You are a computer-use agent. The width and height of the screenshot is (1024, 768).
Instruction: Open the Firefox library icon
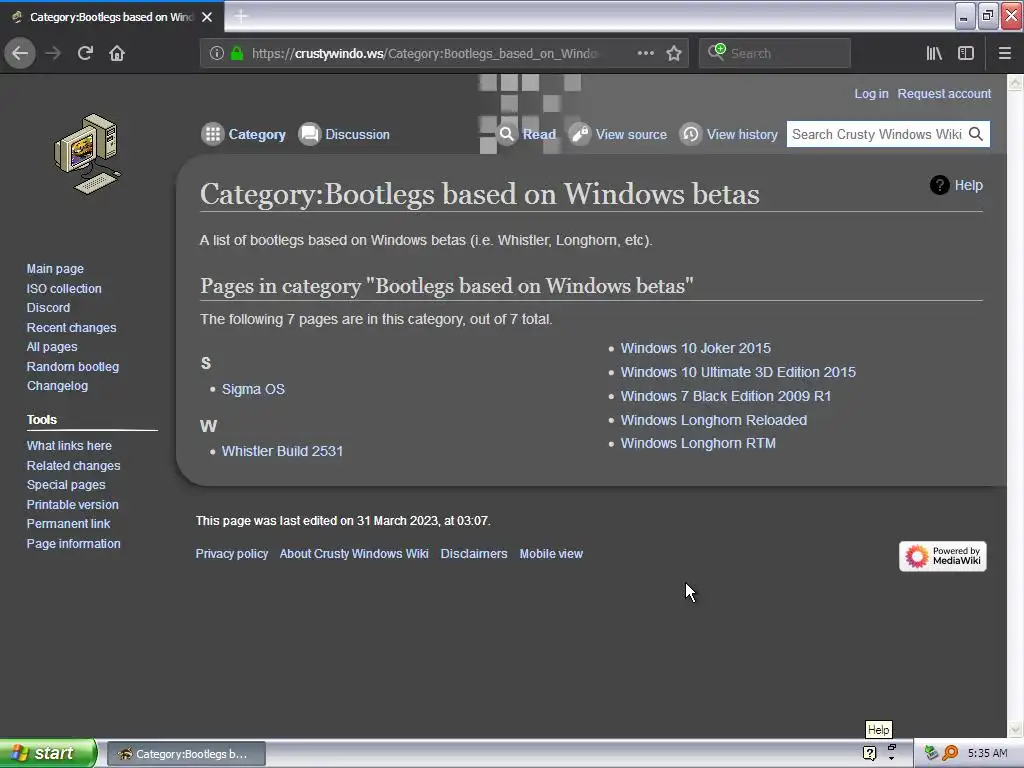pyautogui.click(x=934, y=53)
